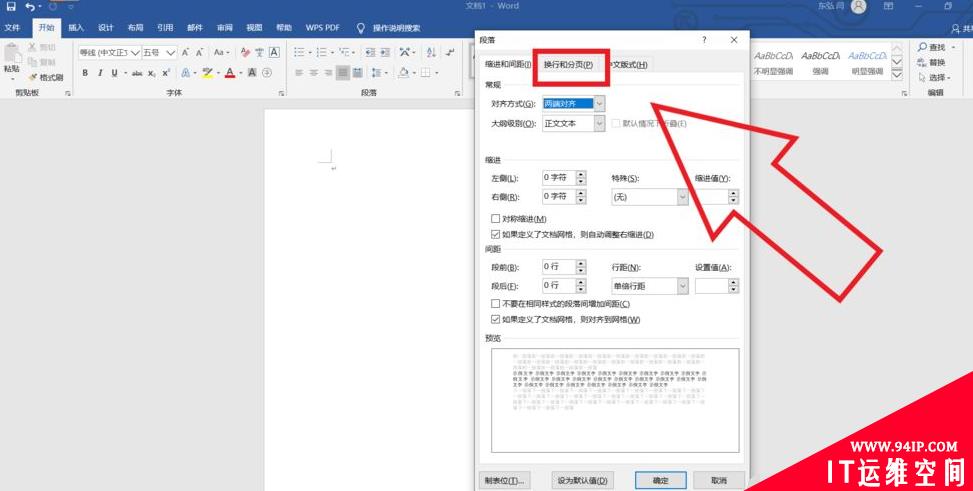
Task: Open the font size (五号) dropdown
Action: [171, 53]
